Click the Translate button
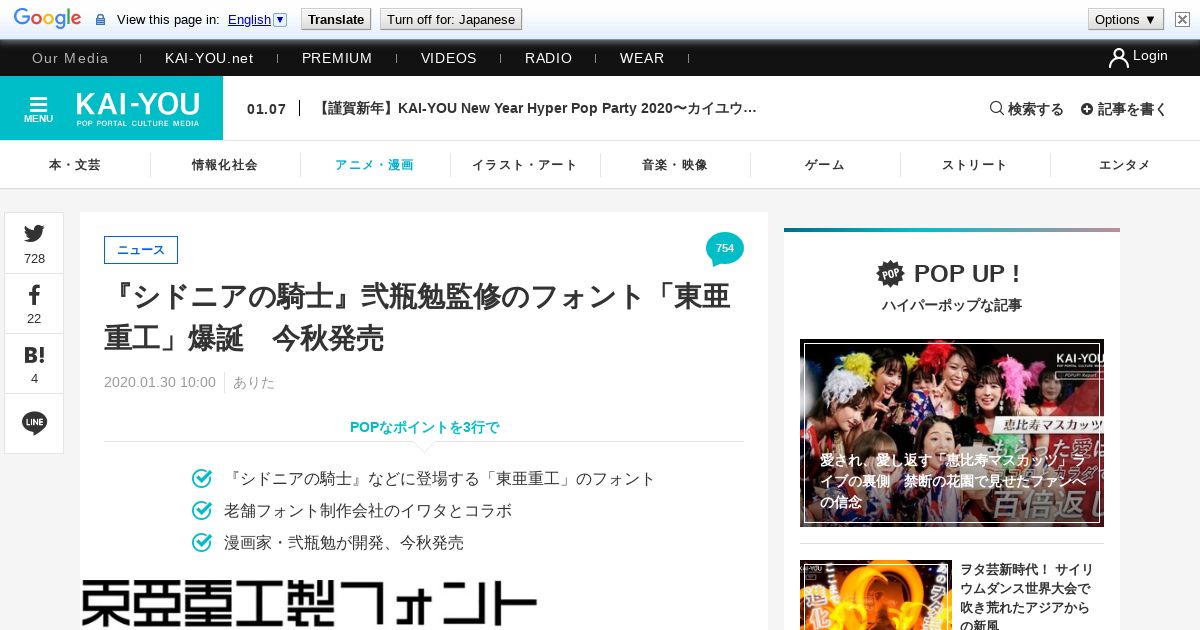The height and width of the screenshot is (630, 1200). click(x=336, y=19)
